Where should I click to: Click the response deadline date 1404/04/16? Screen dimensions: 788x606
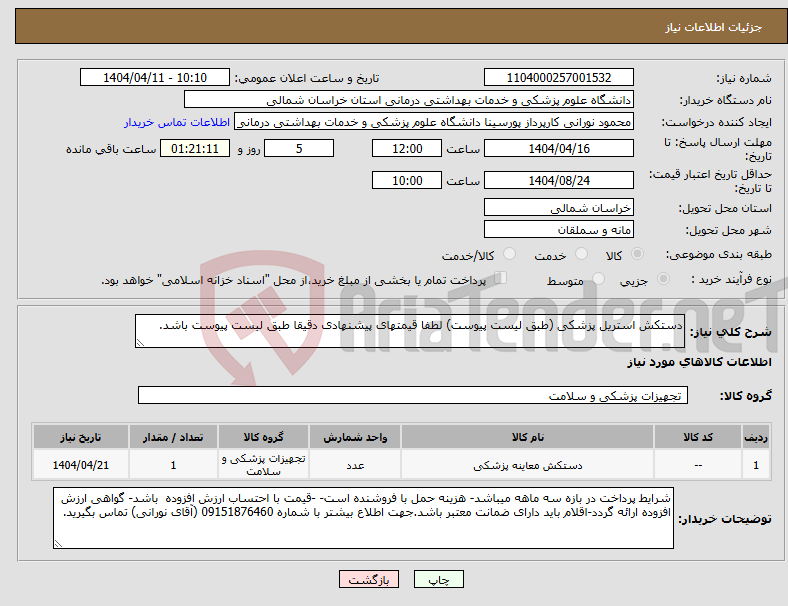(558, 149)
